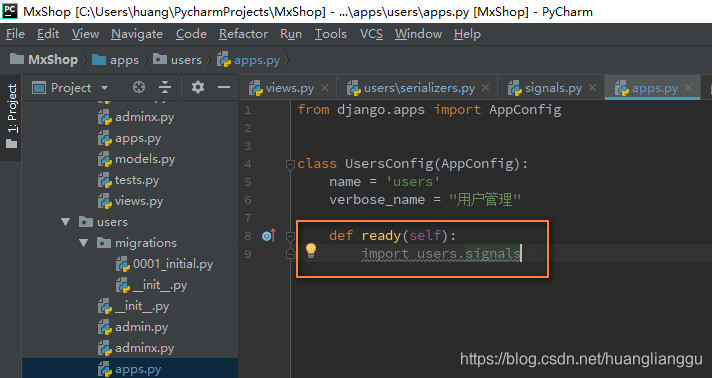
Task: Hide the Project panel with minimize icon
Action: pos(224,87)
